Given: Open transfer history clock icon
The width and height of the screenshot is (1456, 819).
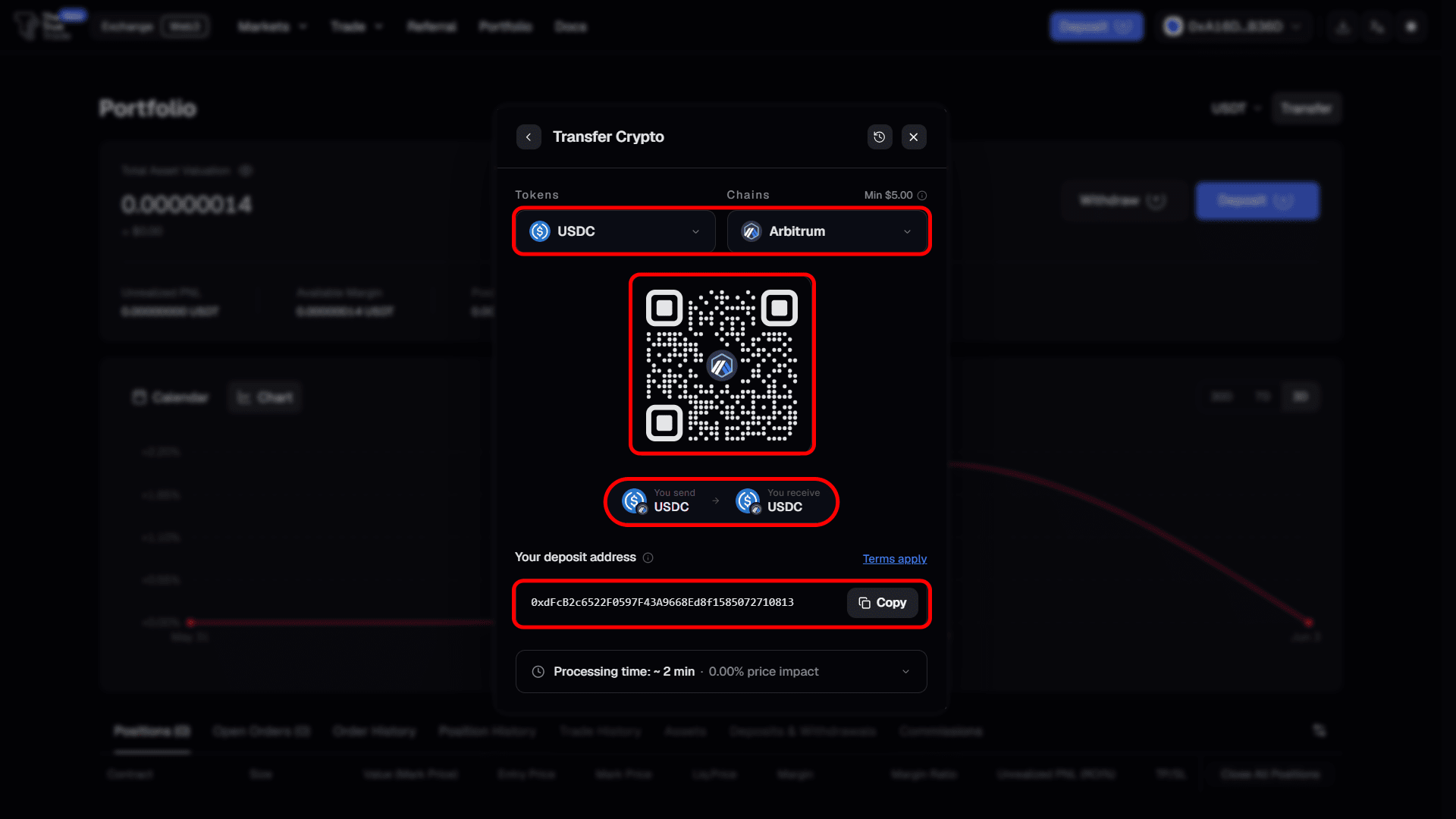Looking at the screenshot, I should point(880,137).
